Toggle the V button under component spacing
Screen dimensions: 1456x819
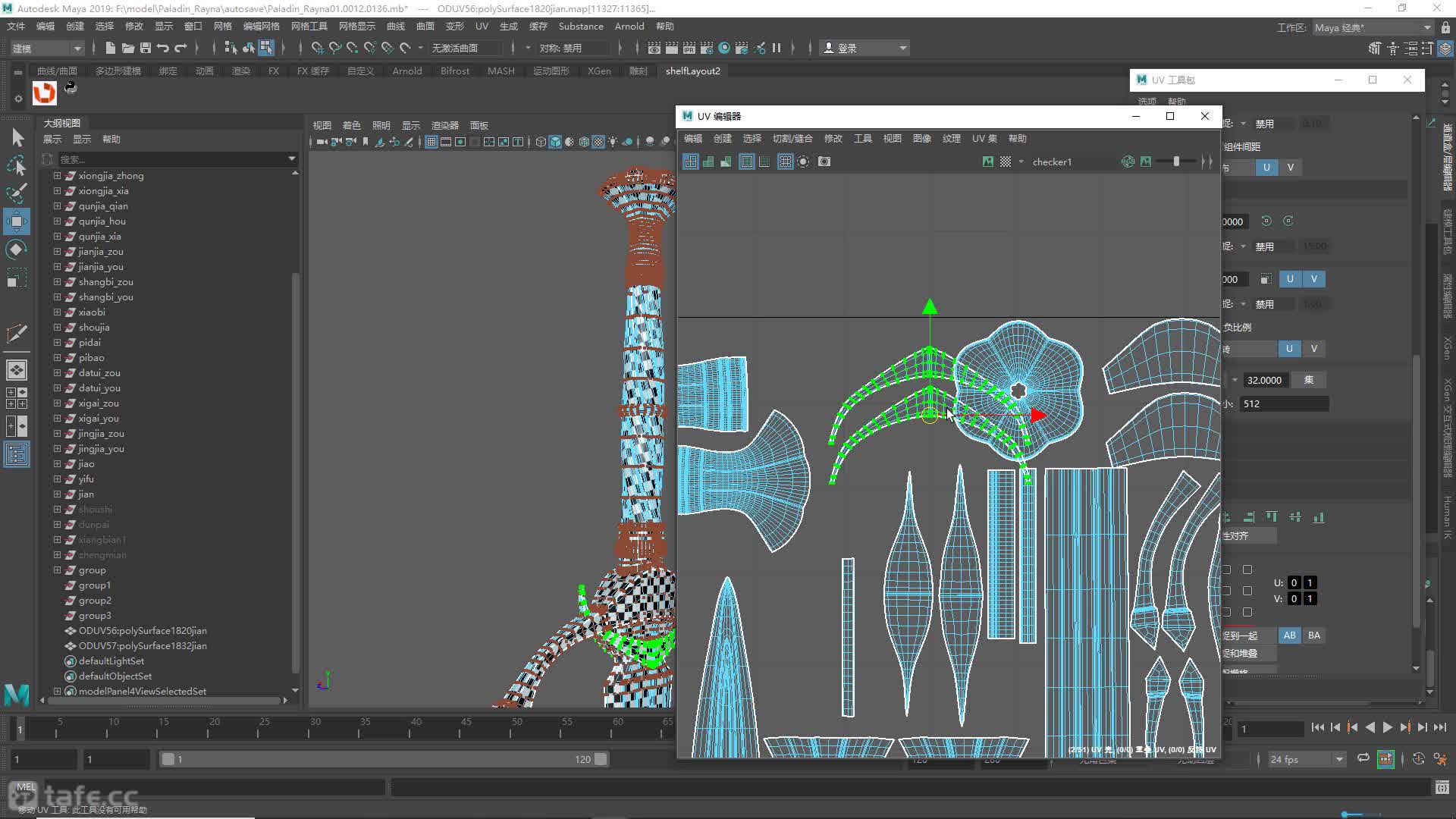tap(1291, 168)
